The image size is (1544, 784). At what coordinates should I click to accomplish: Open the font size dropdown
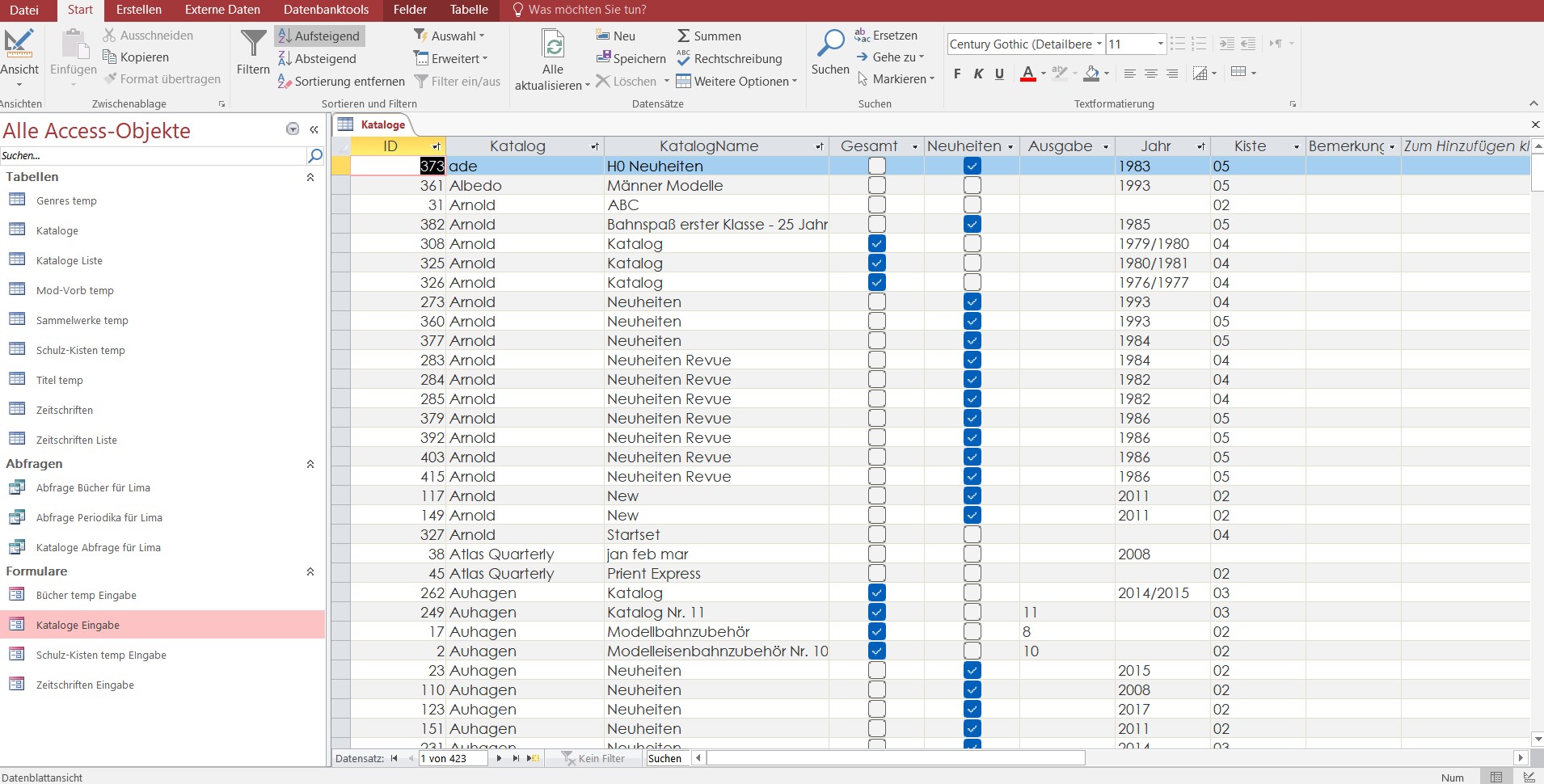(x=1160, y=44)
